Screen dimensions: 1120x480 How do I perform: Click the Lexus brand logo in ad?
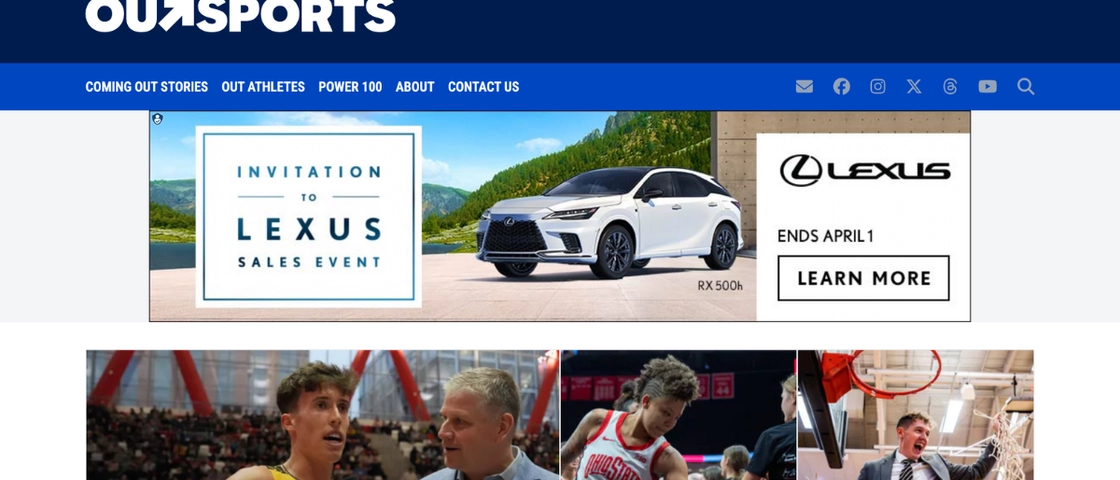(865, 171)
